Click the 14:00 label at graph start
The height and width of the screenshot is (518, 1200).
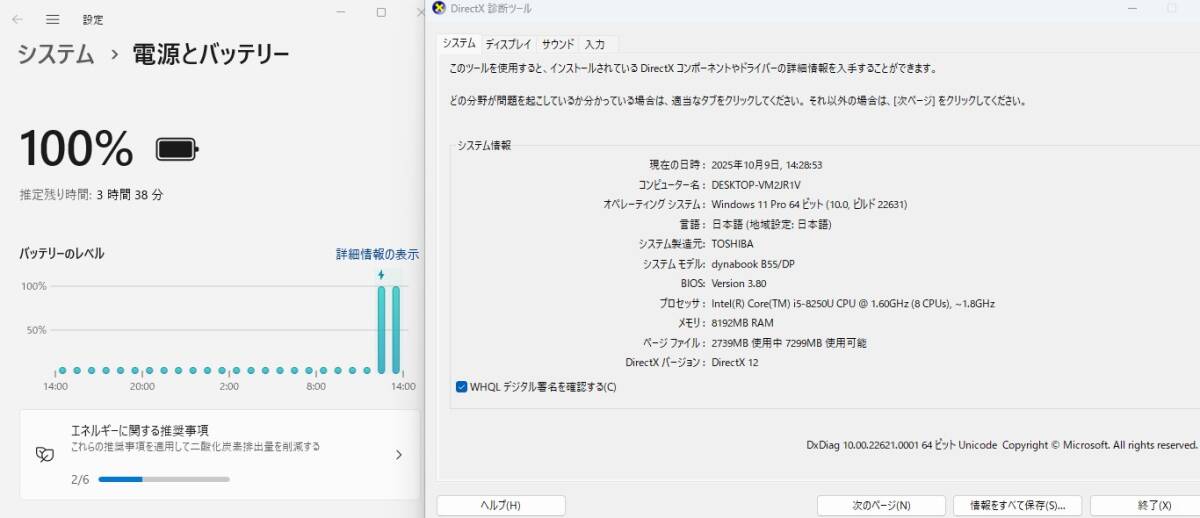point(55,386)
